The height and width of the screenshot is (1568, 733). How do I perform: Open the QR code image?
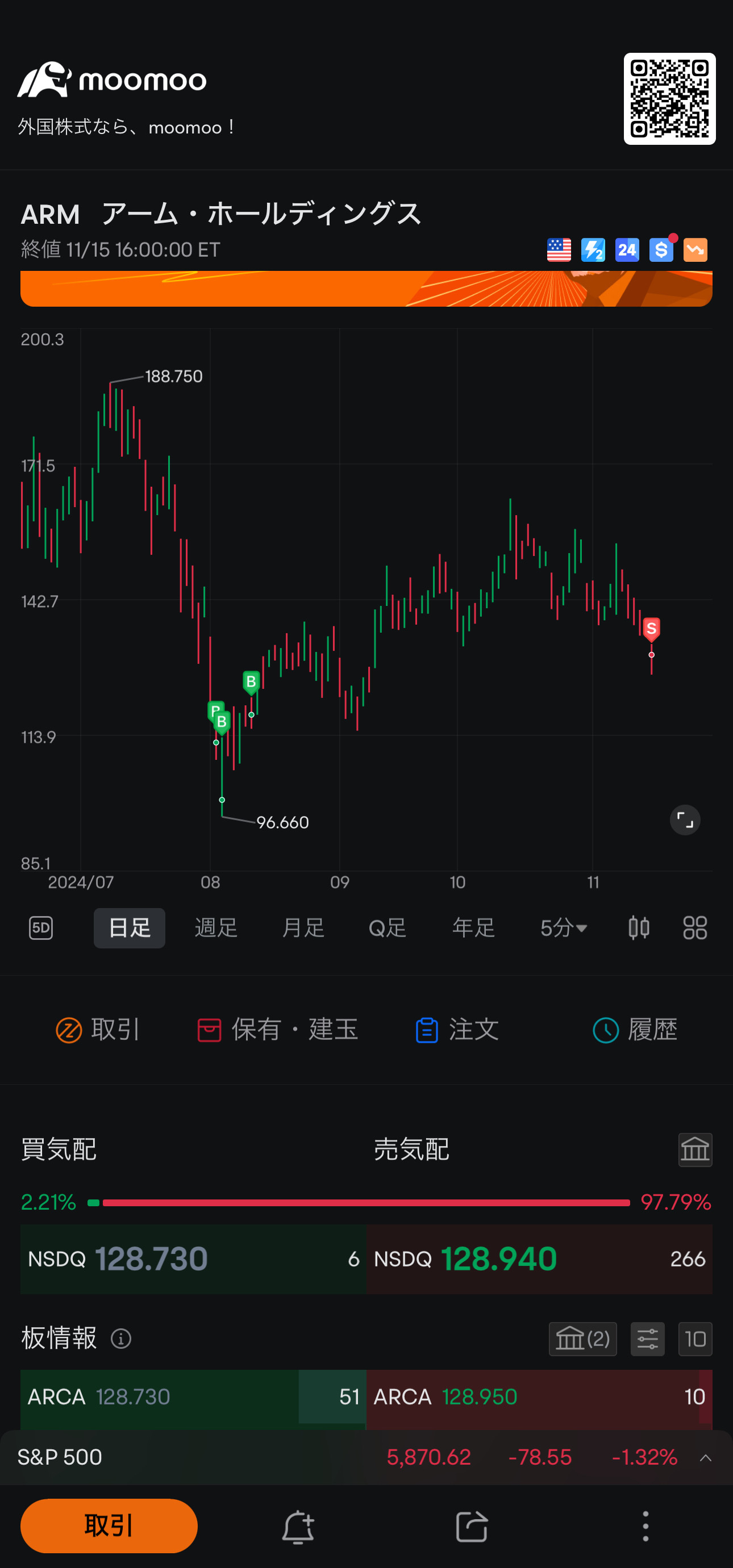(669, 99)
